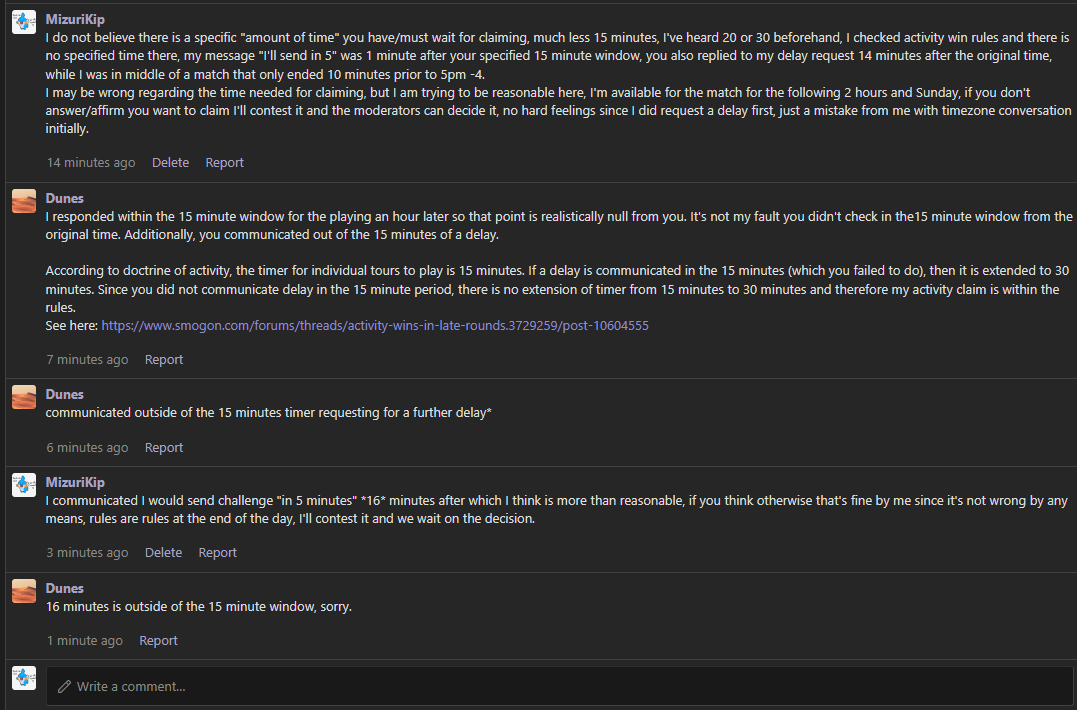Click Dunes' avatar on the 1 minute ago comment

[24, 591]
